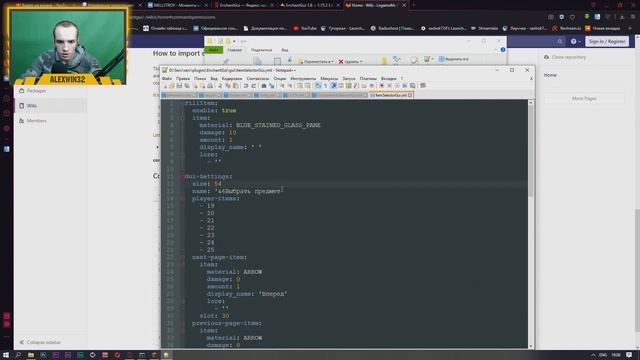Image resolution: width=640 pixels, height=360 pixels.
Task: Open the Синтаксисы menu in Notepad++
Action: point(258,78)
